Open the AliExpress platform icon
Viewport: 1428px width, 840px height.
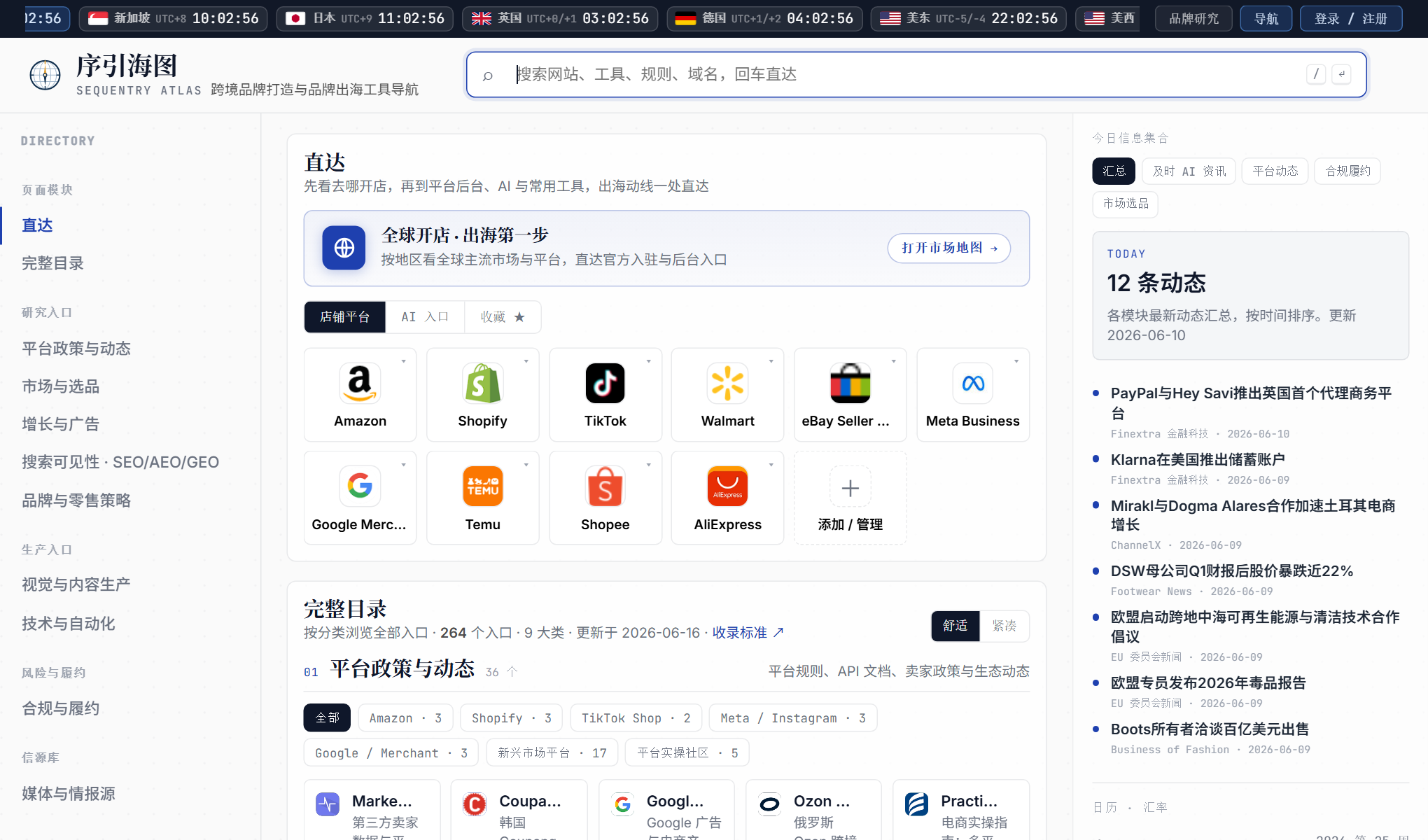tap(727, 486)
